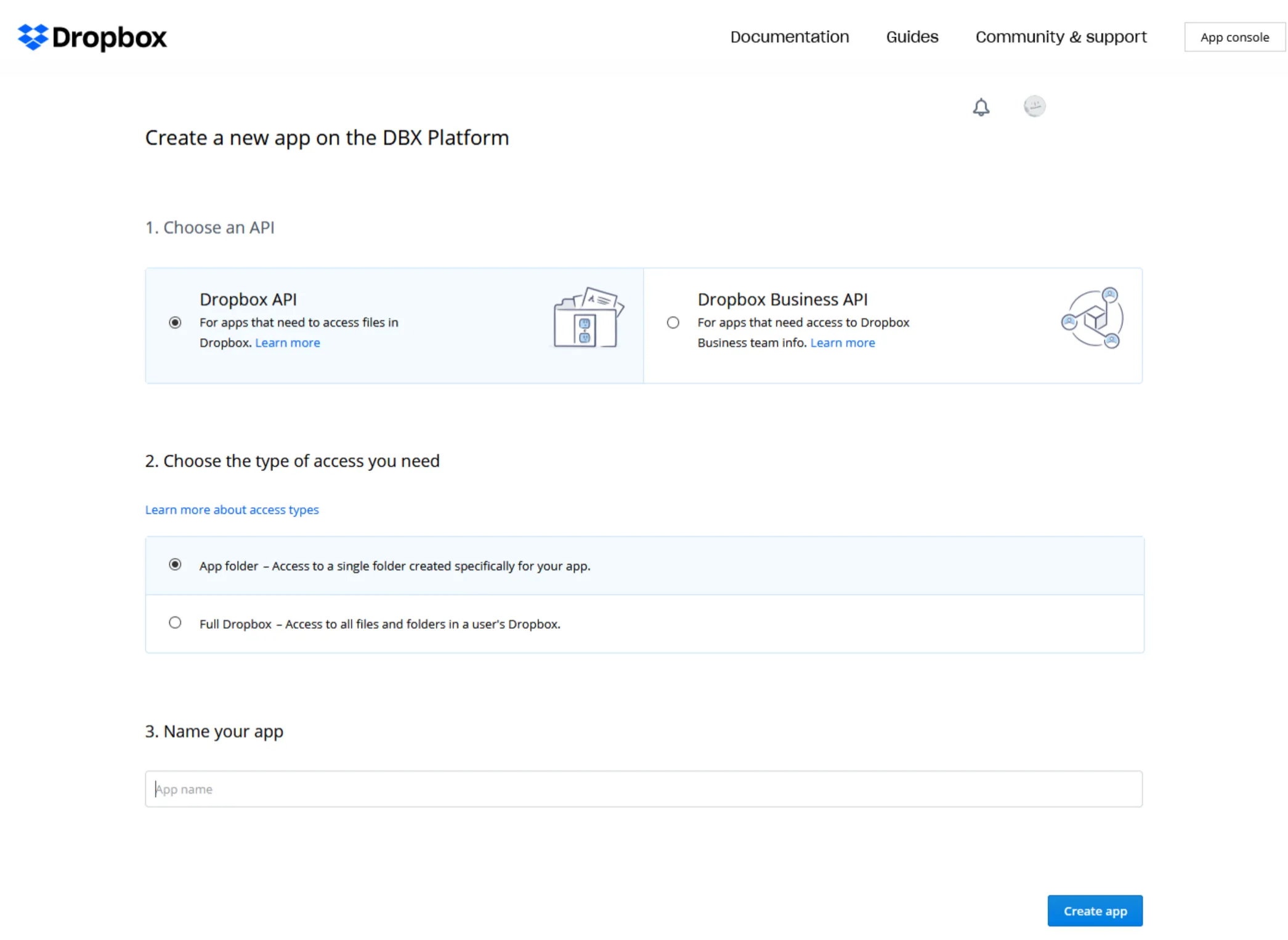Screen dimensions: 1288x940
Task: Open Learn more about access types link
Action: (x=232, y=509)
